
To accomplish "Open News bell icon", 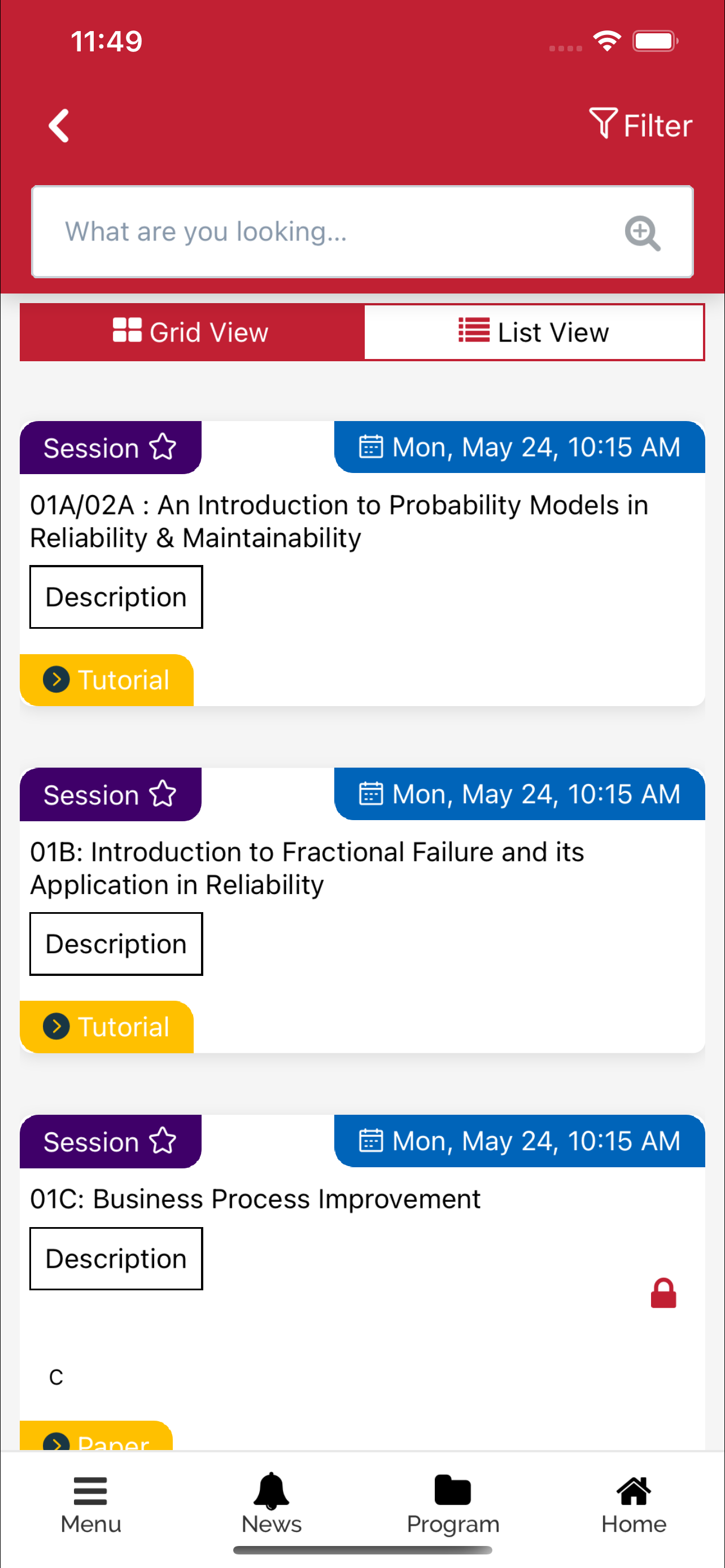I will (x=271, y=1491).
